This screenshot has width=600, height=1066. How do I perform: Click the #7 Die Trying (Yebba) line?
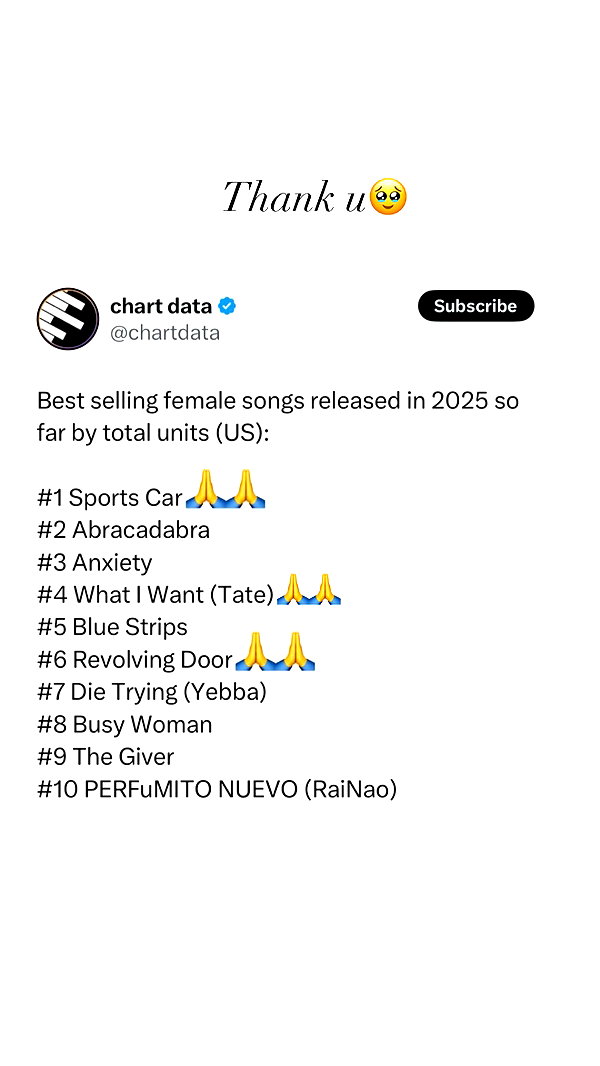tap(152, 692)
